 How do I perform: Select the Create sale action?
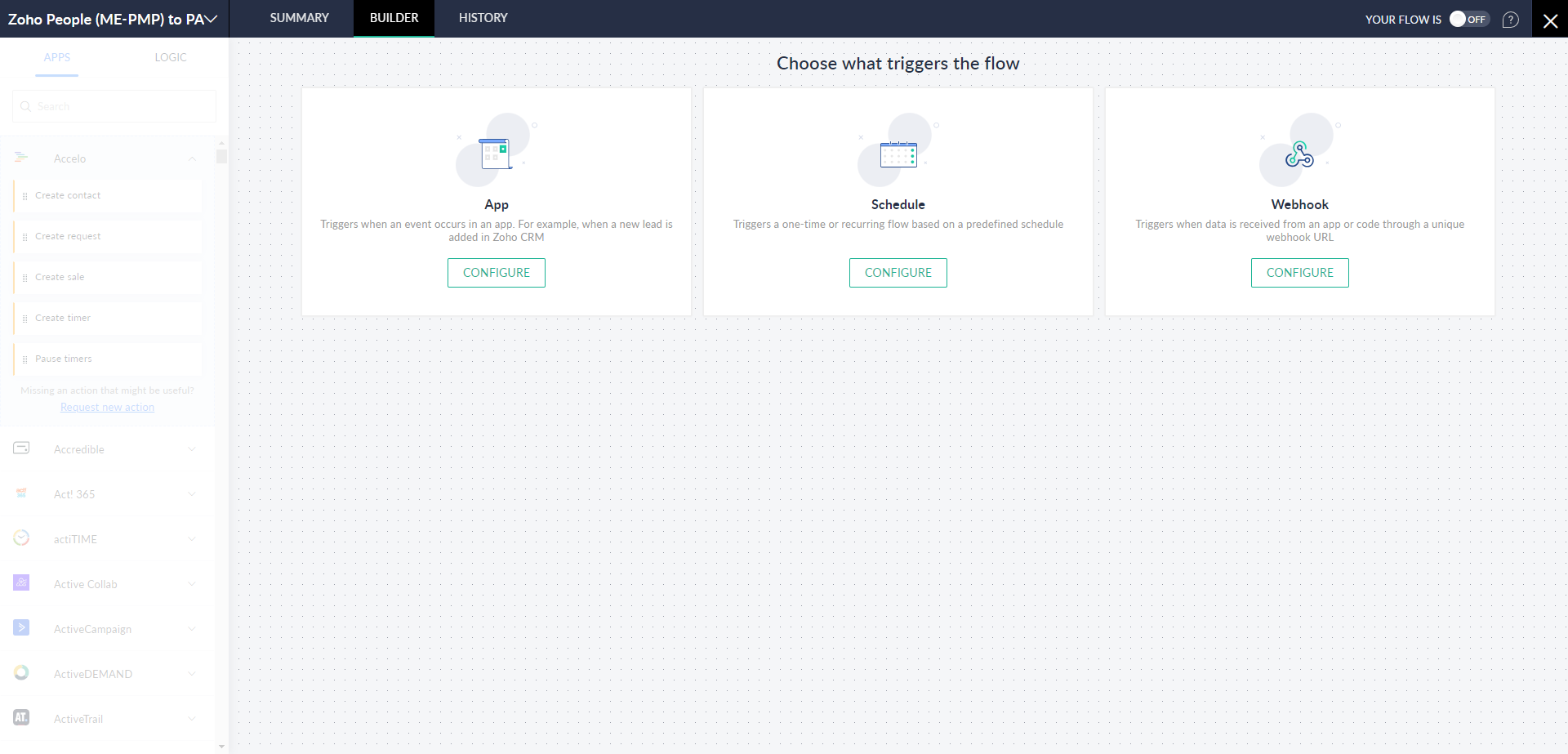pyautogui.click(x=108, y=278)
